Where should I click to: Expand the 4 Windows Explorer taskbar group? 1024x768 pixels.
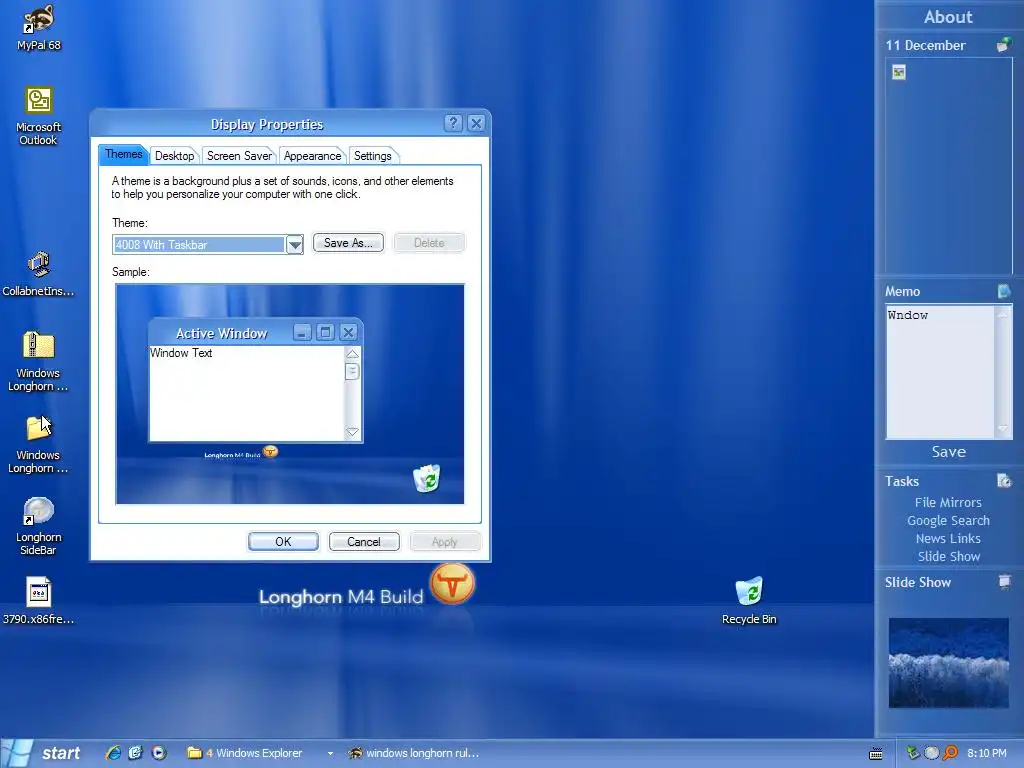point(244,753)
